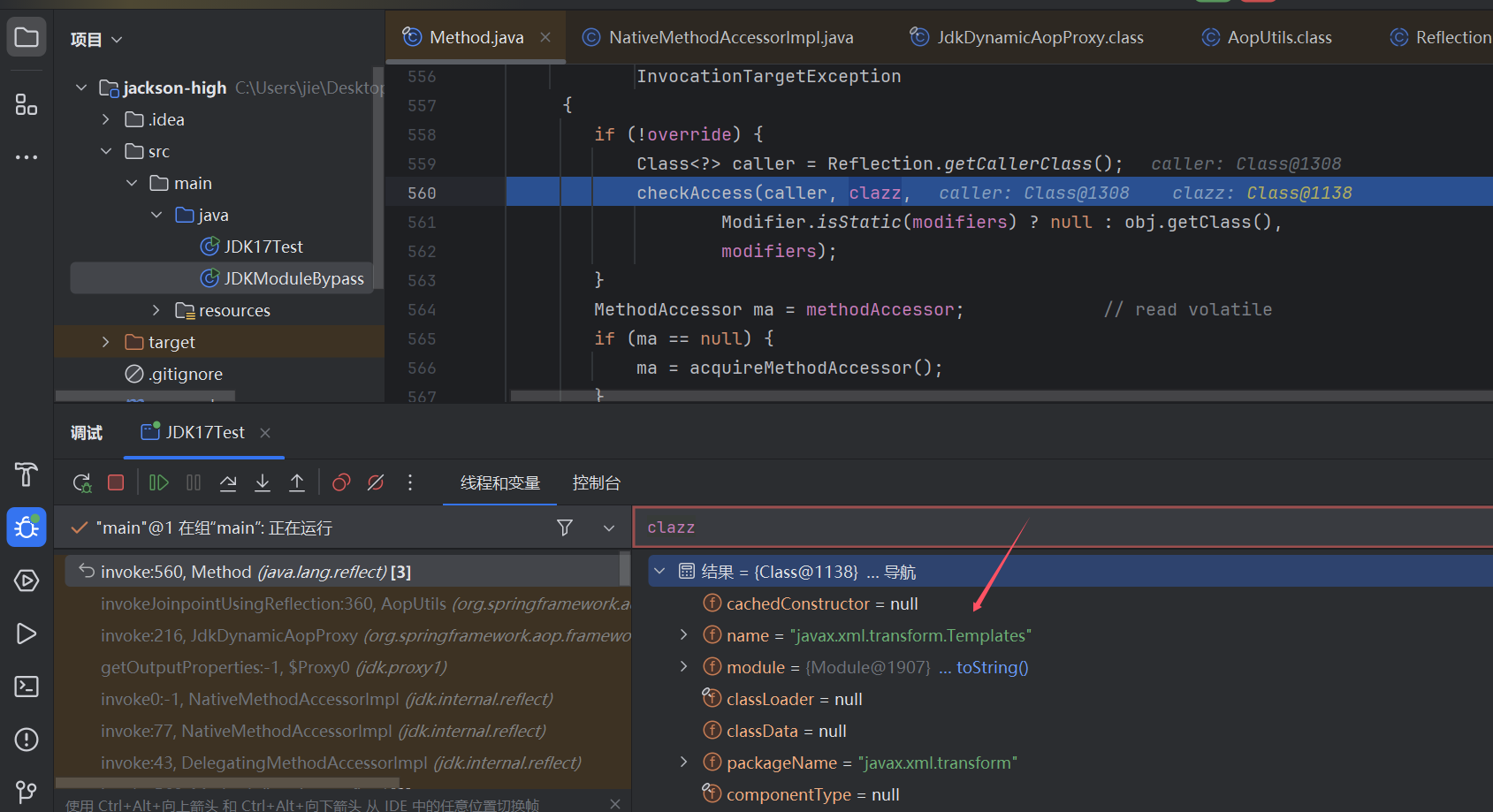
Task: Resume program execution in debugger
Action: click(x=159, y=482)
